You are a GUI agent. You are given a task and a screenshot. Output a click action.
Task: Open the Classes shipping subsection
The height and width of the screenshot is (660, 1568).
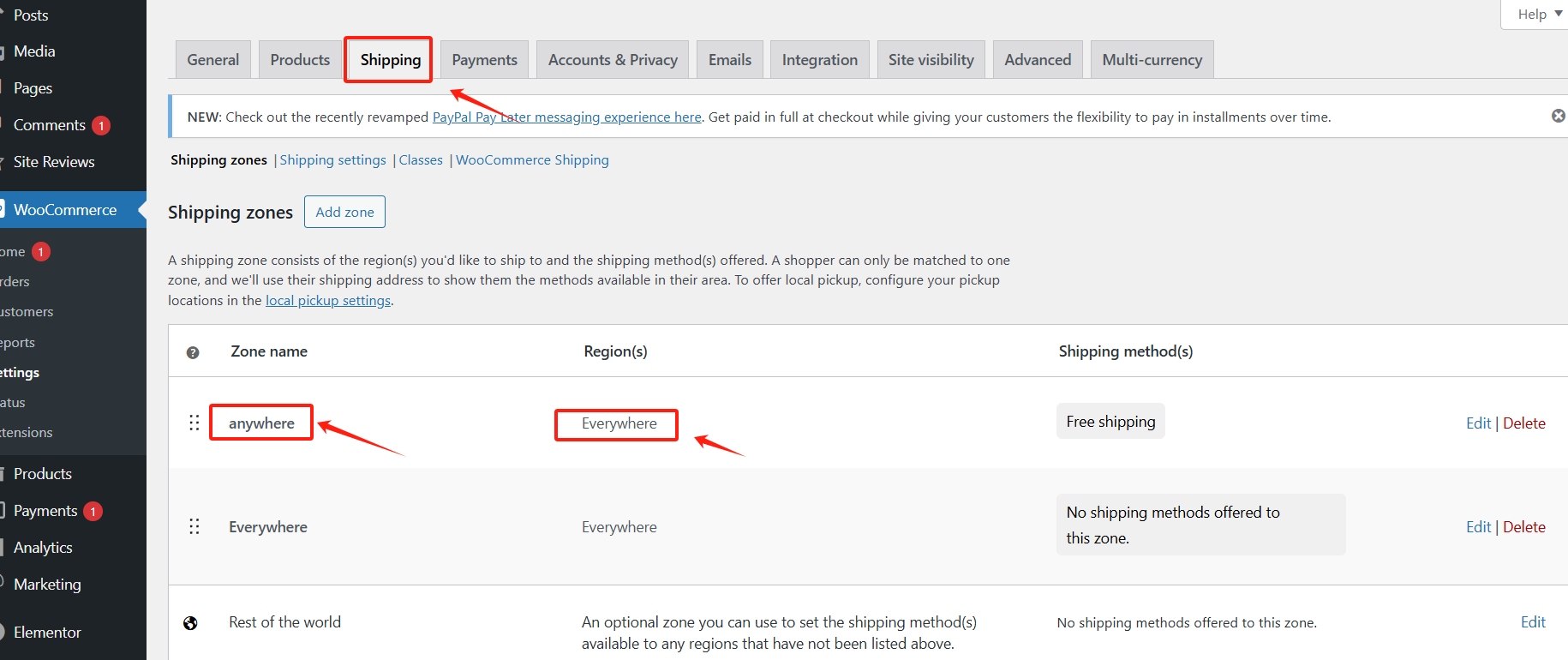(x=421, y=160)
